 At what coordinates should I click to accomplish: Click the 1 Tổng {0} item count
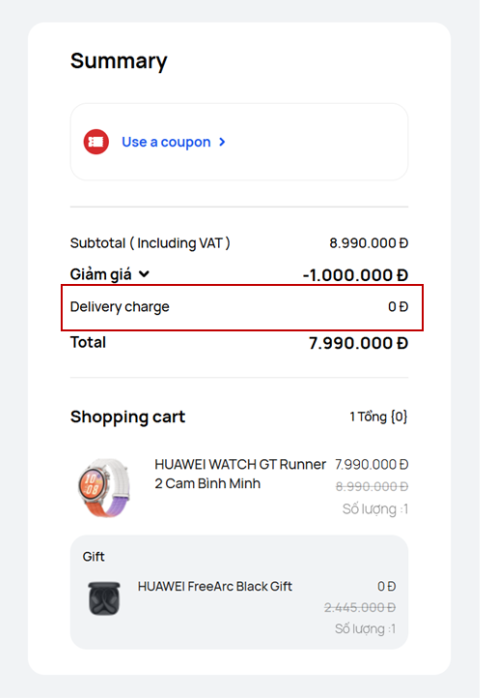coord(378,417)
